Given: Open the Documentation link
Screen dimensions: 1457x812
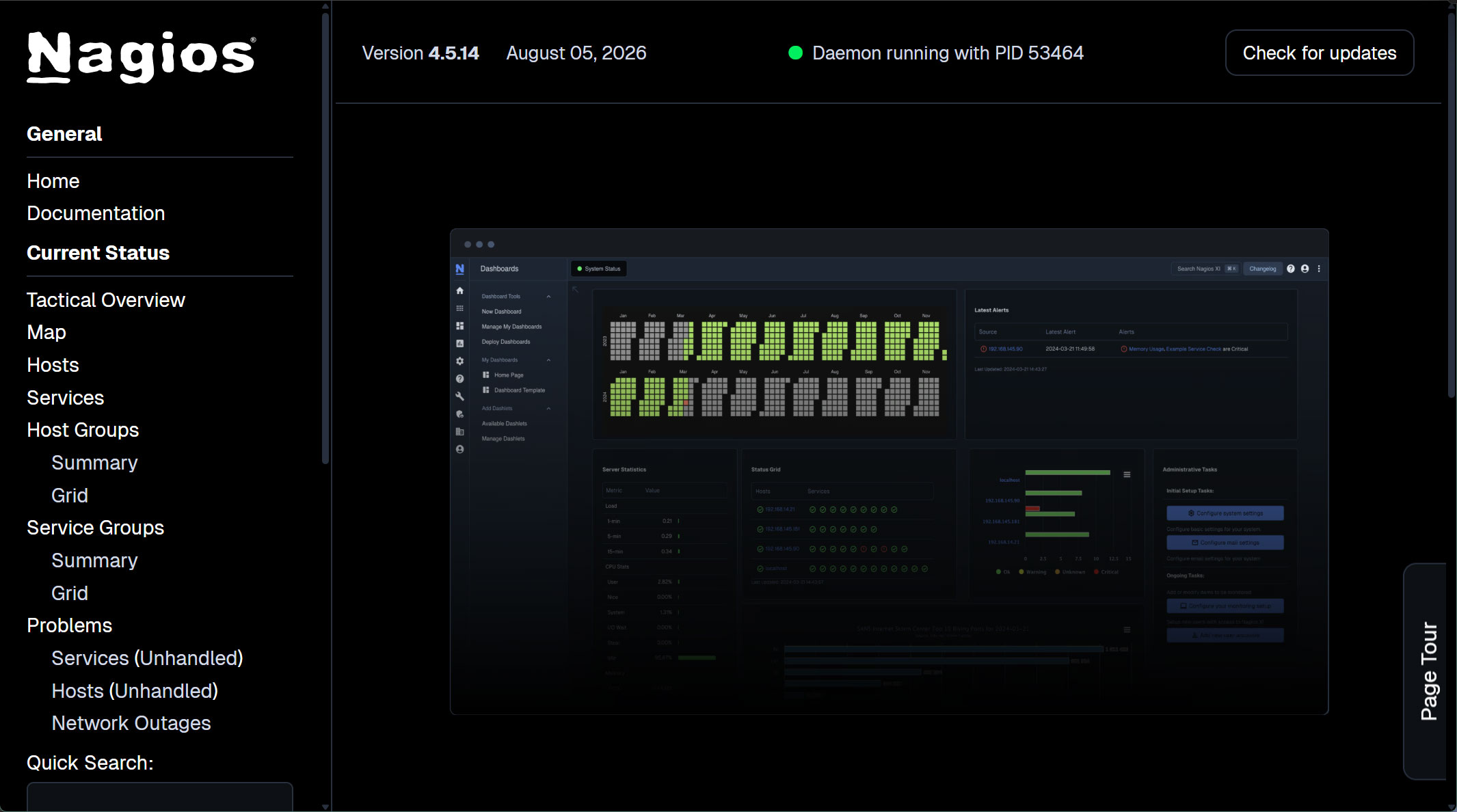Looking at the screenshot, I should click(96, 213).
